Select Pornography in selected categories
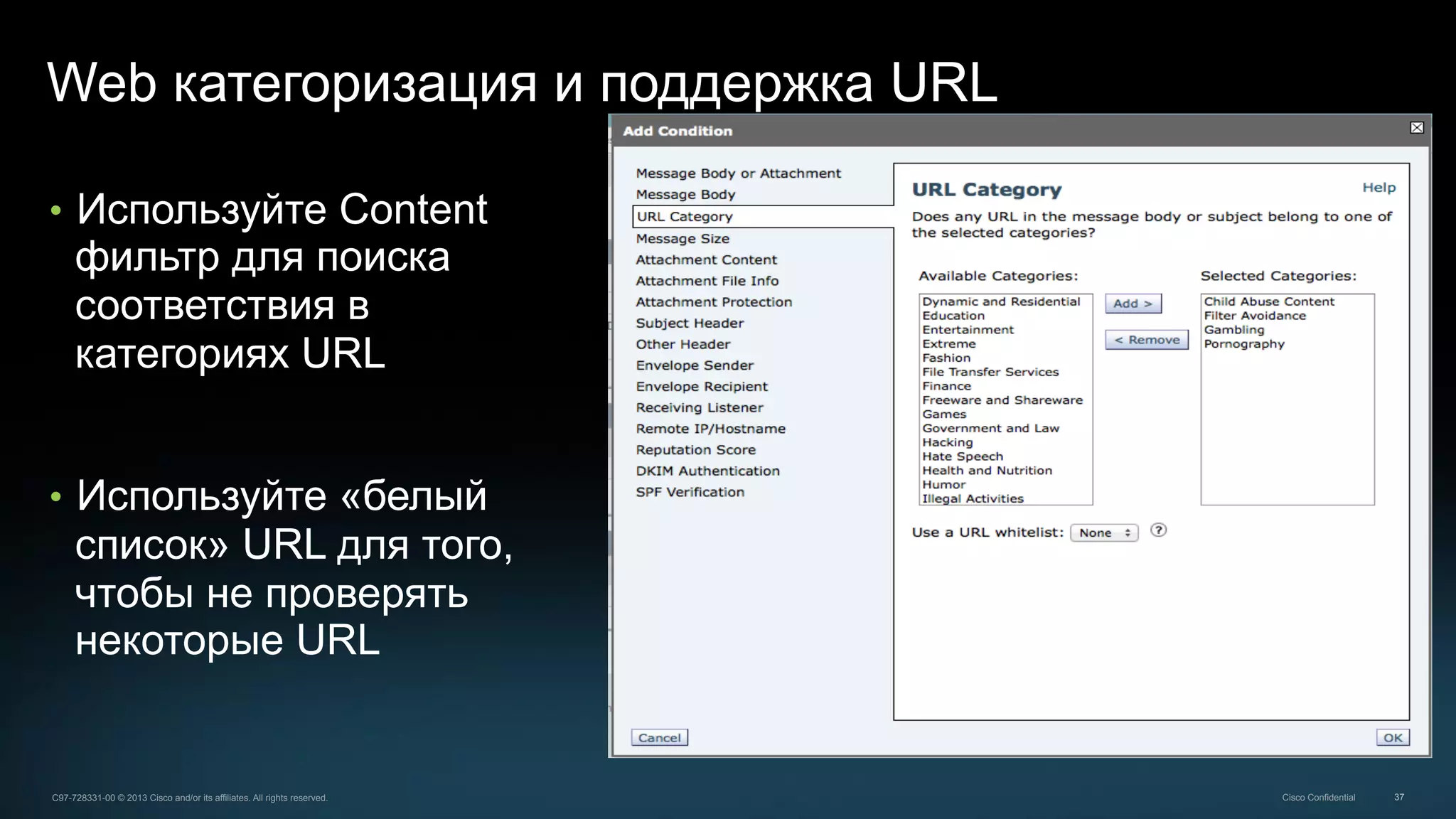Viewport: 1456px width, 819px height. click(x=1288, y=344)
